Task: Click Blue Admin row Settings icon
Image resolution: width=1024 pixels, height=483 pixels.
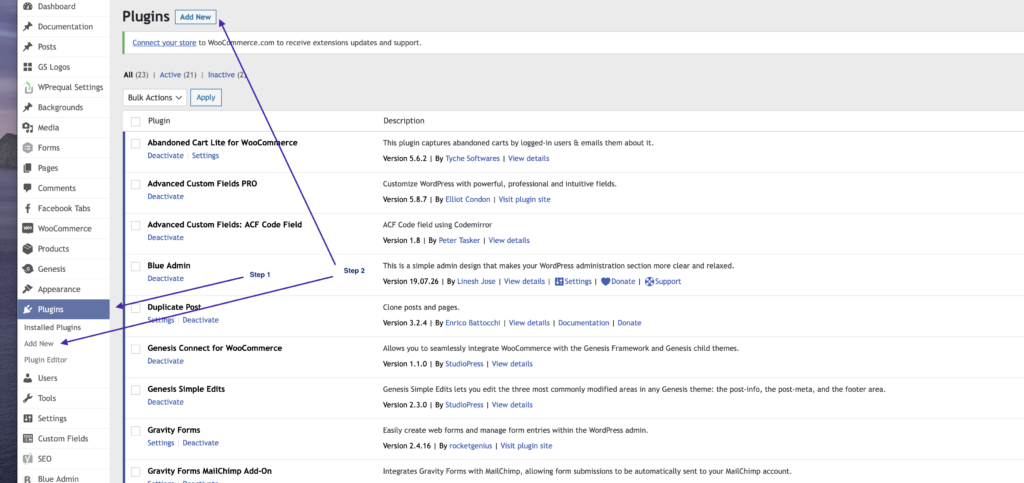Action: [559, 282]
